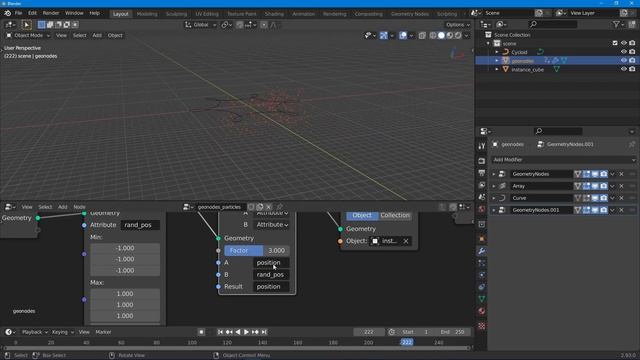
Task: Open File menu
Action: point(18,13)
